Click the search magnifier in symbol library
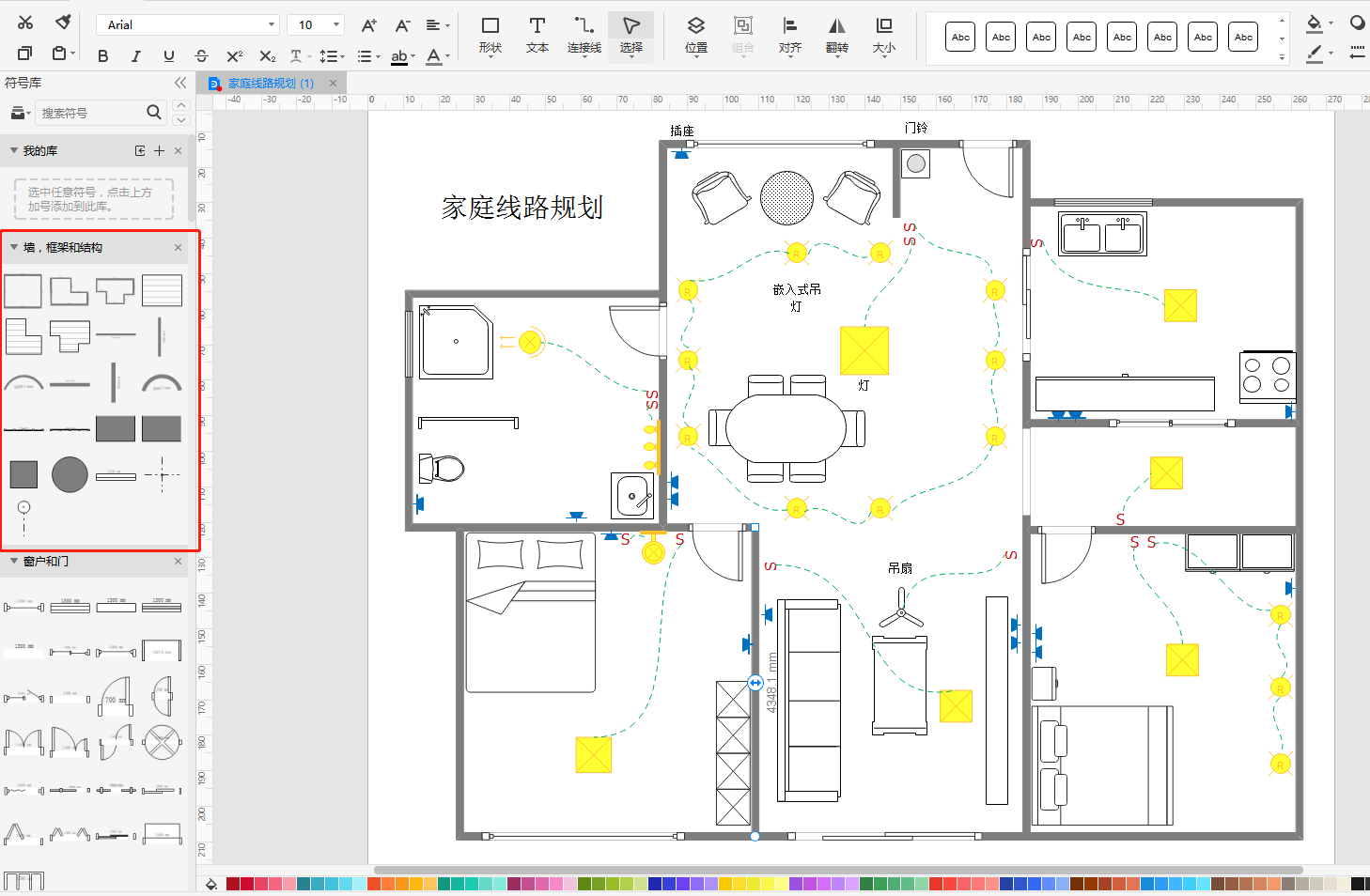The image size is (1370, 896). pos(154,113)
